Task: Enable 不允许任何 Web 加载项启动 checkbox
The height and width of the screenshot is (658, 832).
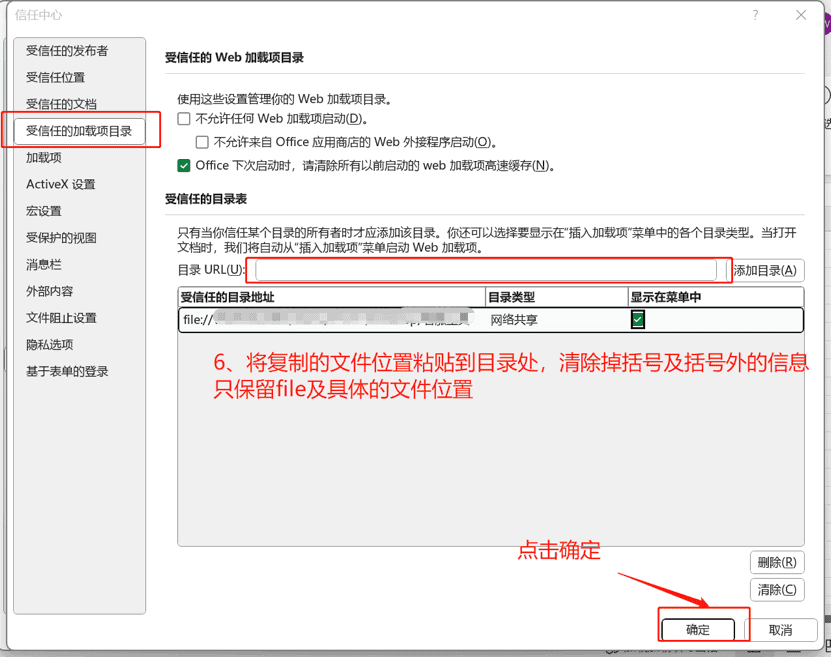Action: point(184,119)
